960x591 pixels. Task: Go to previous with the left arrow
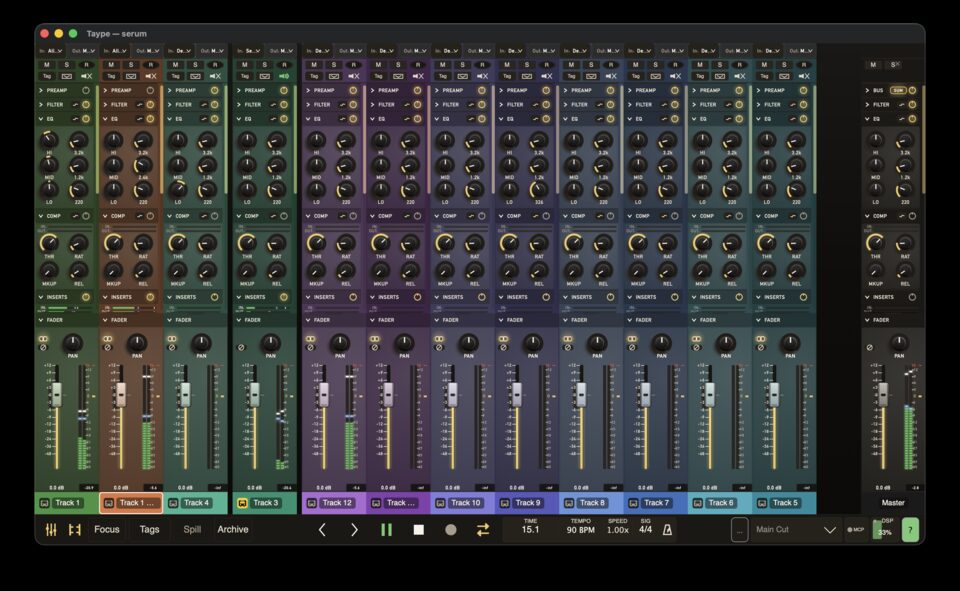(x=322, y=530)
